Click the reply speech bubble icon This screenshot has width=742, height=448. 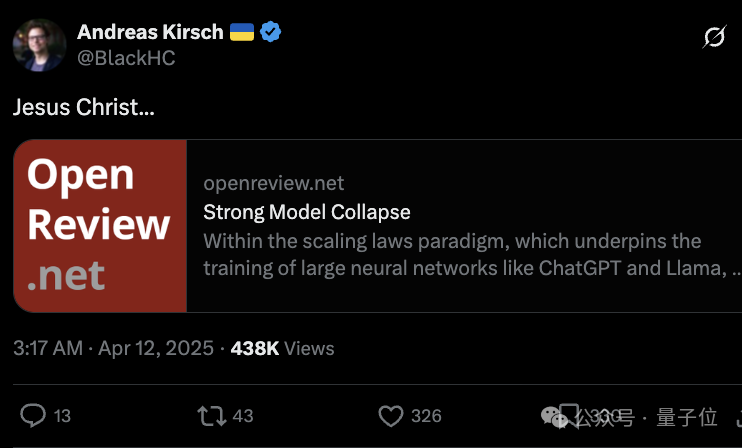pos(34,415)
